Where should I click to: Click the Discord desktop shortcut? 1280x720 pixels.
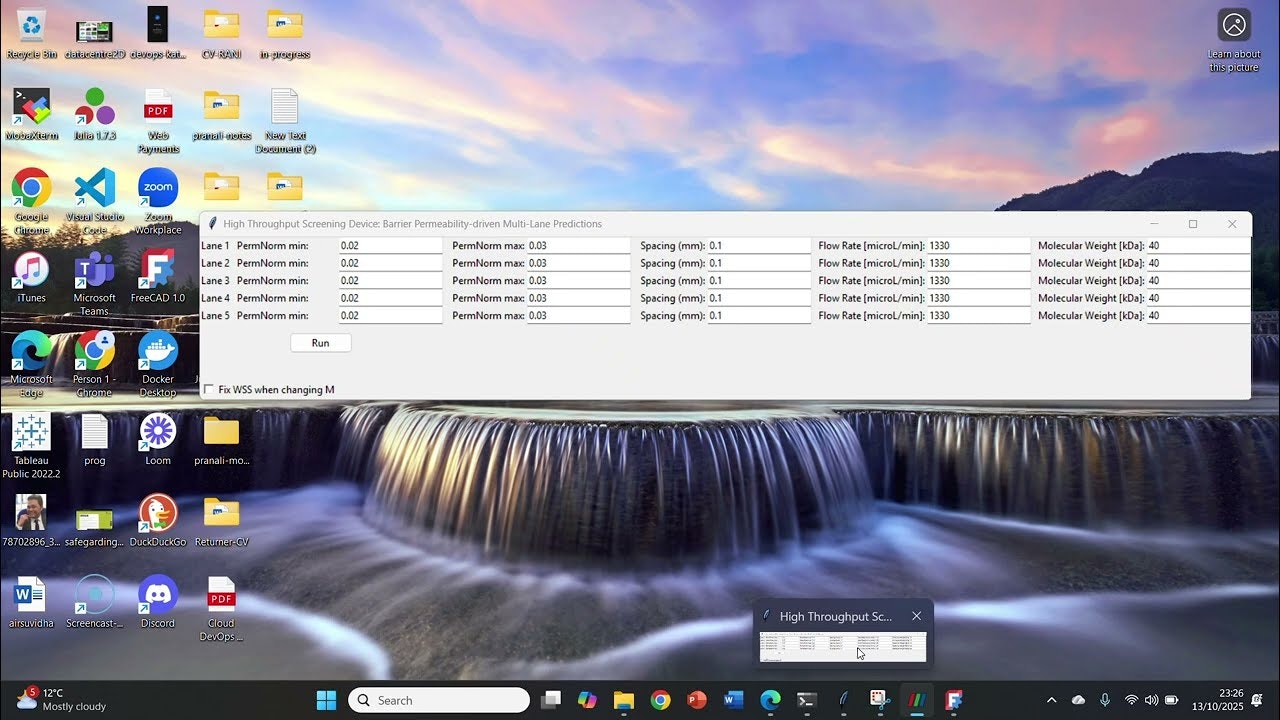point(158,596)
